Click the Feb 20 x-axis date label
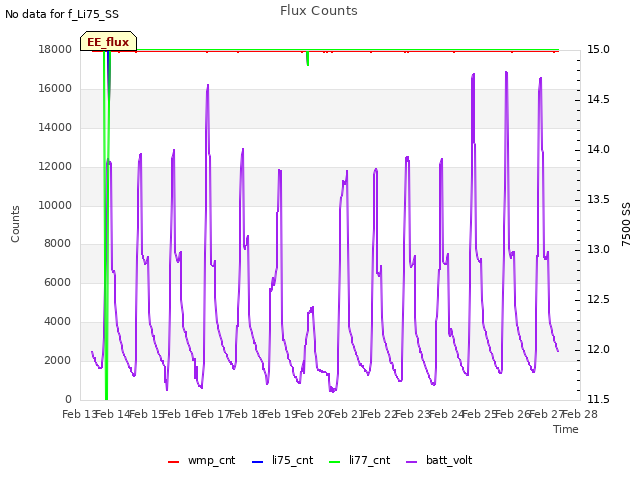Image resolution: width=640 pixels, height=480 pixels. (x=313, y=414)
